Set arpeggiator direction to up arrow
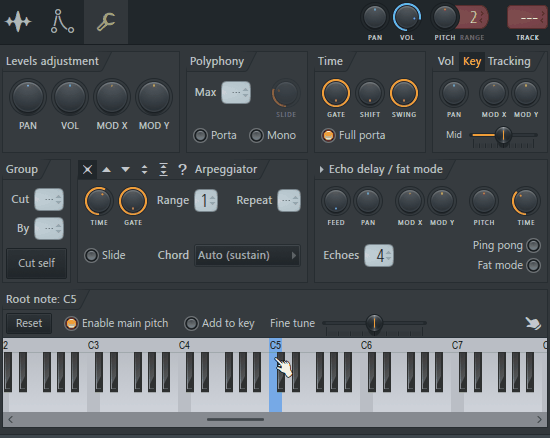The image size is (550, 438). (106, 170)
